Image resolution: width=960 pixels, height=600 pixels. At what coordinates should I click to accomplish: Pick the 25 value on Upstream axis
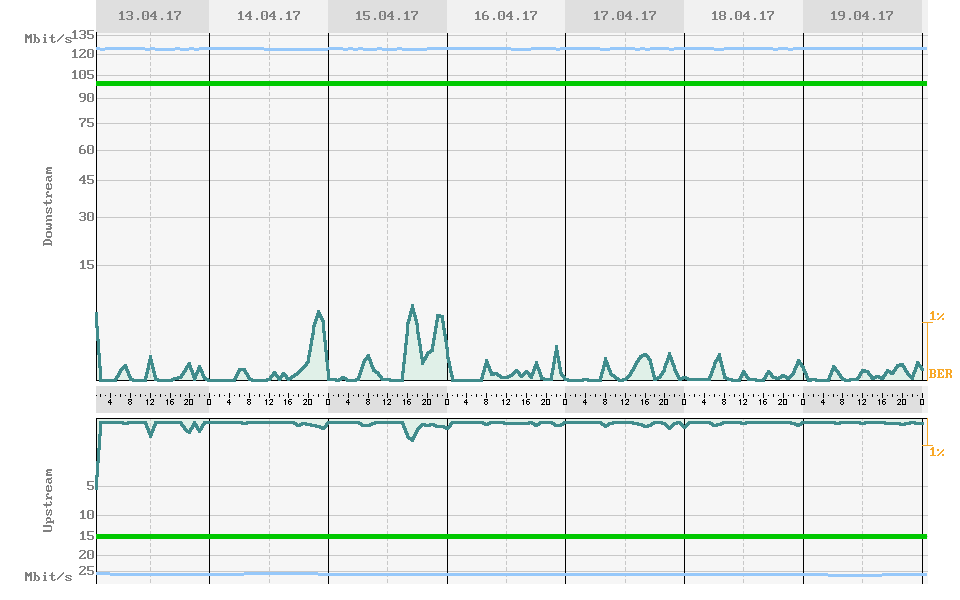coord(87,571)
